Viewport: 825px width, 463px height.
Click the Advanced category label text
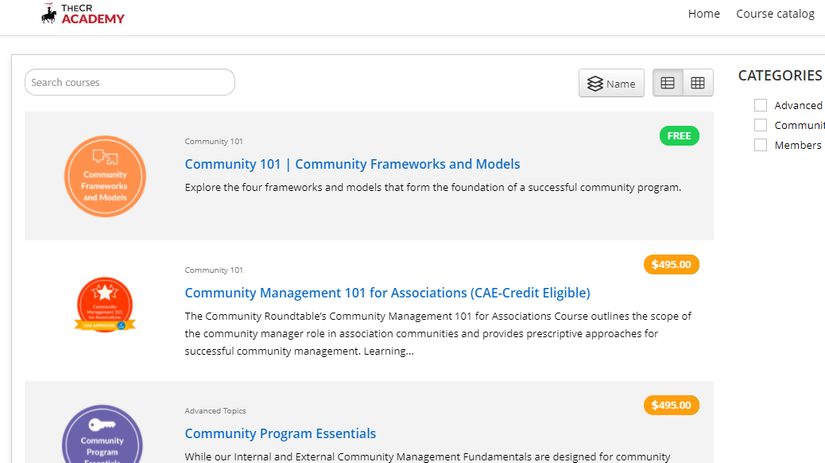(798, 105)
